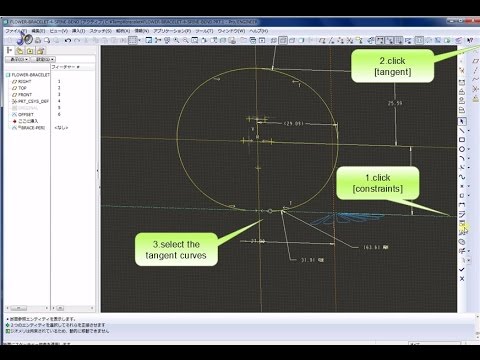Click the Refit view icon
This screenshot has width=480, height=360.
pyautogui.click(x=195, y=41)
